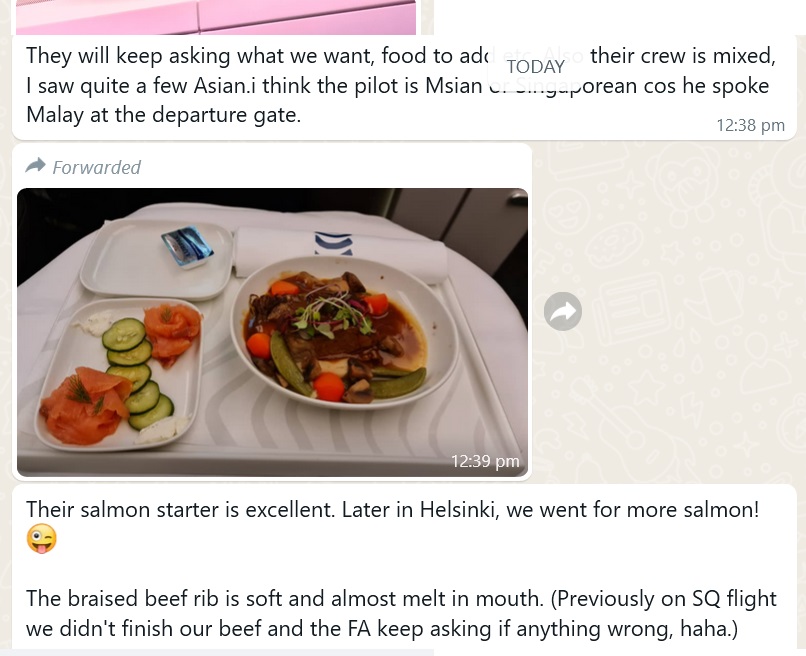Click the round forward arrow button beside photo
The image size is (806, 656).
[563, 311]
